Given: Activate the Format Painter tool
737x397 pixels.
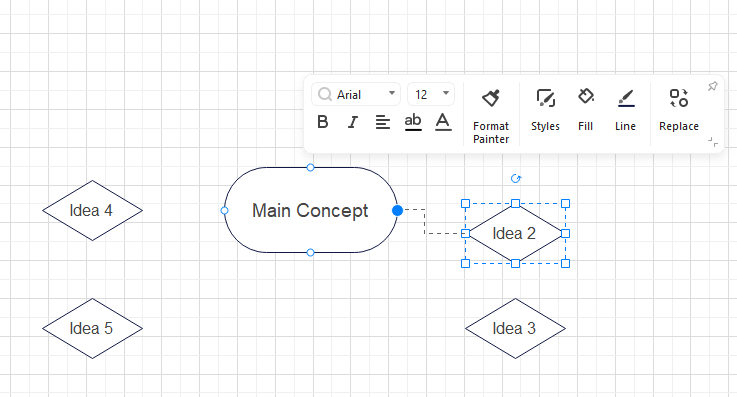Looking at the screenshot, I should 491,116.
